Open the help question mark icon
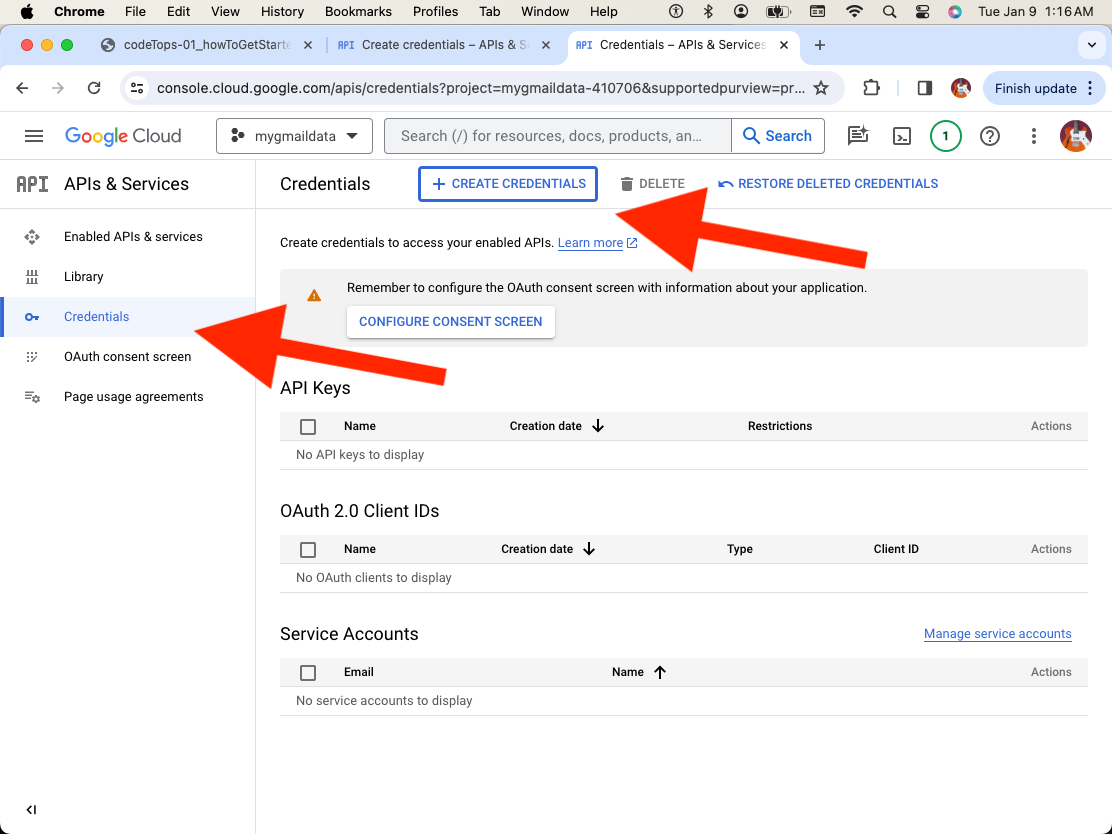The image size is (1112, 834). pyautogui.click(x=990, y=135)
